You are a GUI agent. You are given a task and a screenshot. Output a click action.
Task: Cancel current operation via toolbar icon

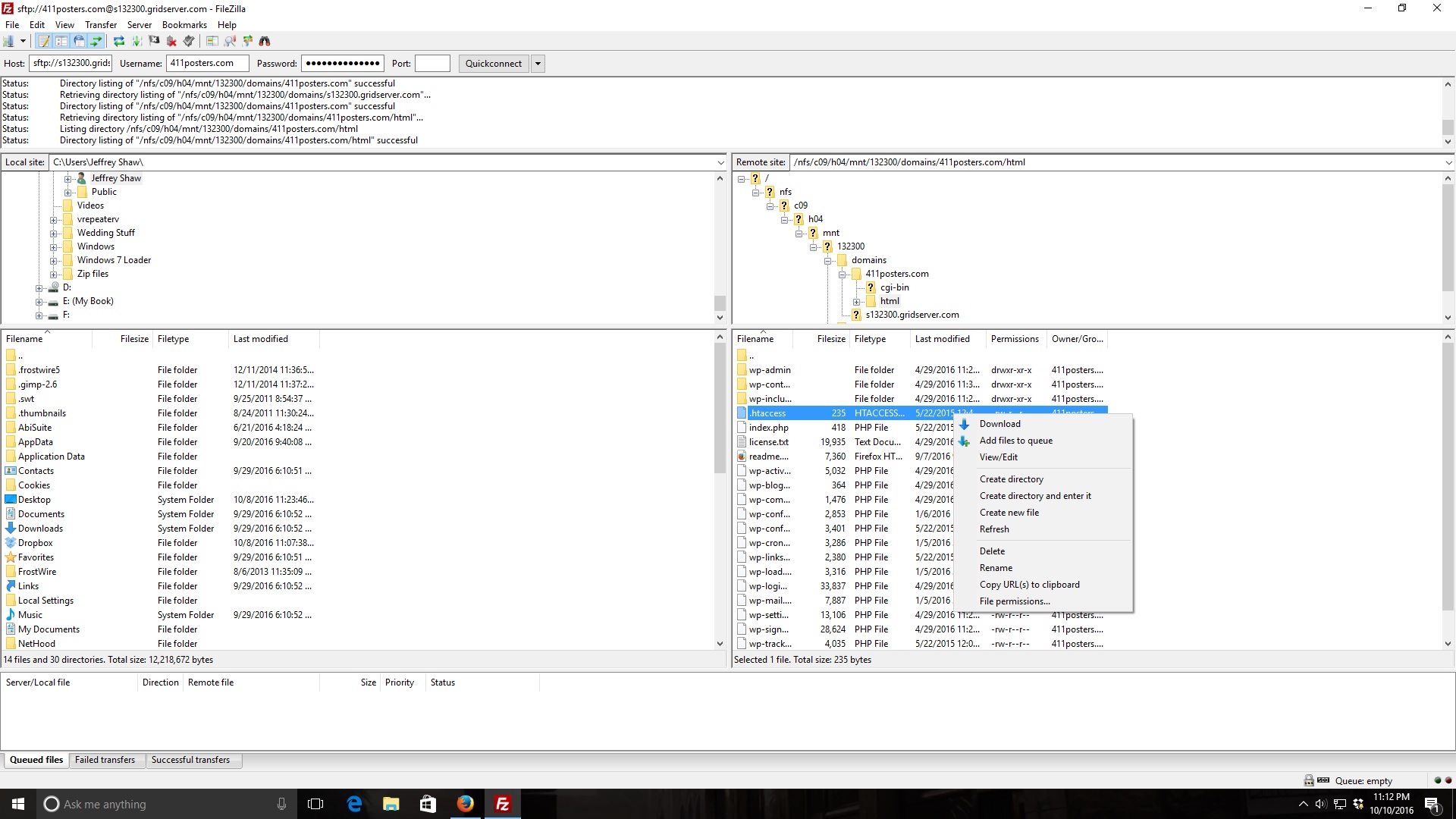coord(154,41)
